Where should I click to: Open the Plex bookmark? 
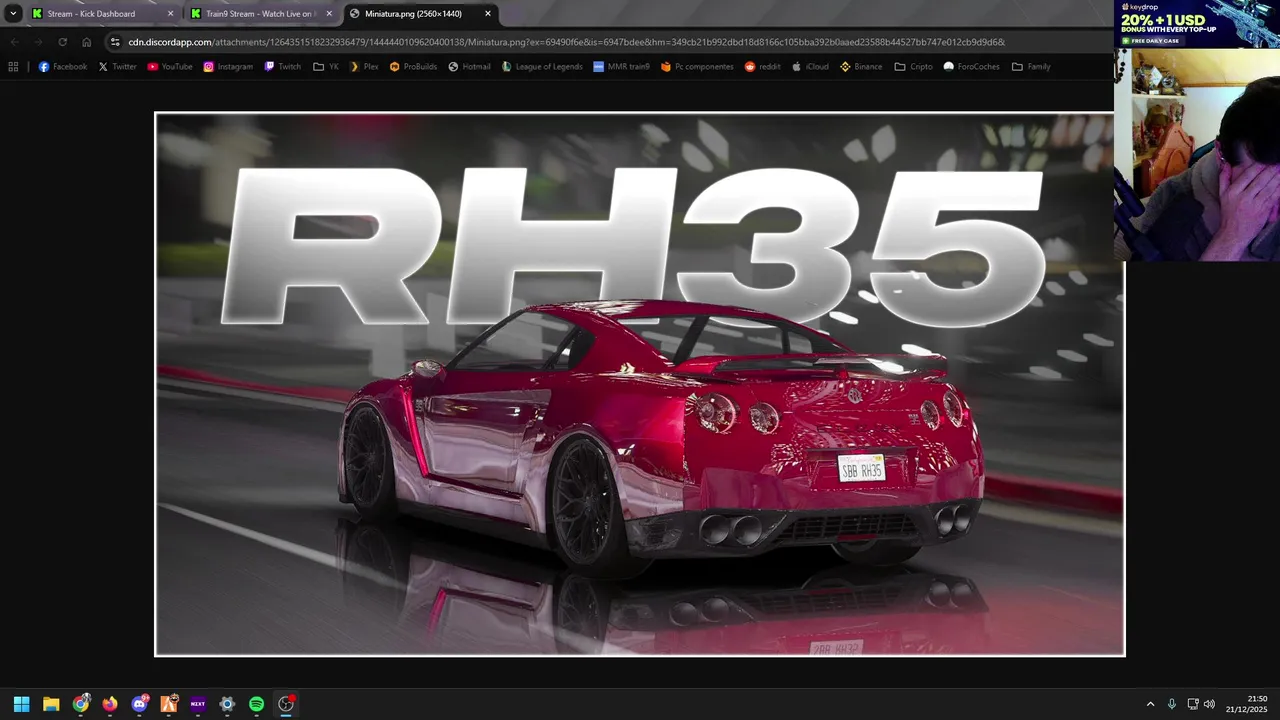tap(364, 67)
